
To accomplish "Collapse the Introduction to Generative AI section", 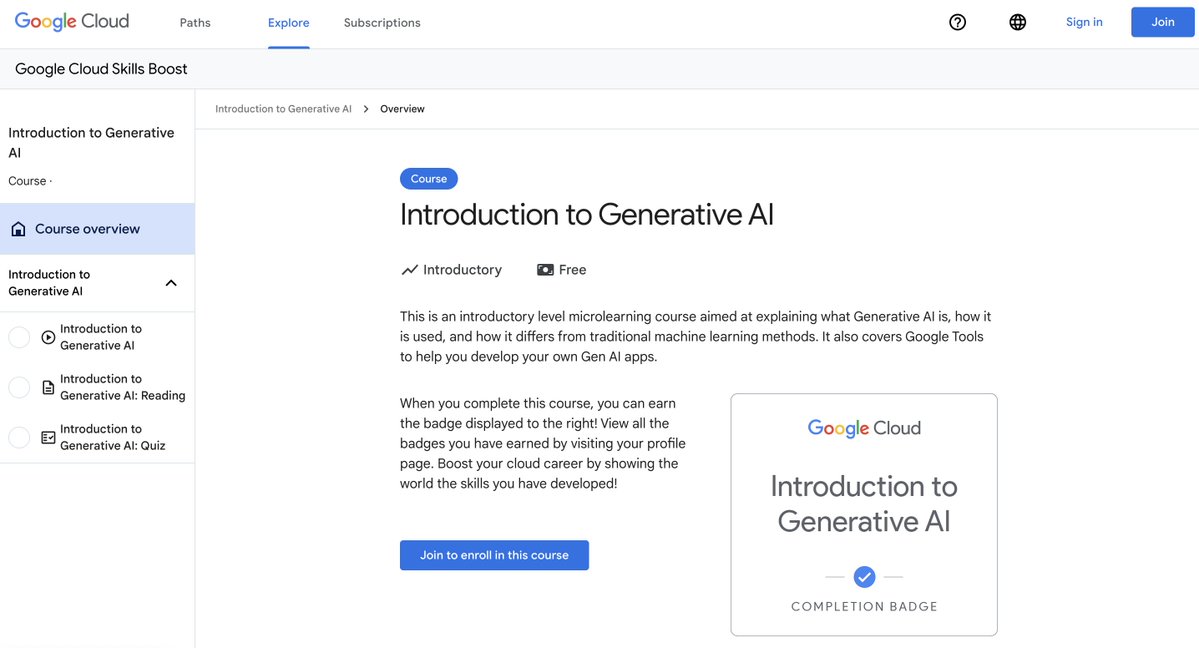I will click(x=171, y=283).
